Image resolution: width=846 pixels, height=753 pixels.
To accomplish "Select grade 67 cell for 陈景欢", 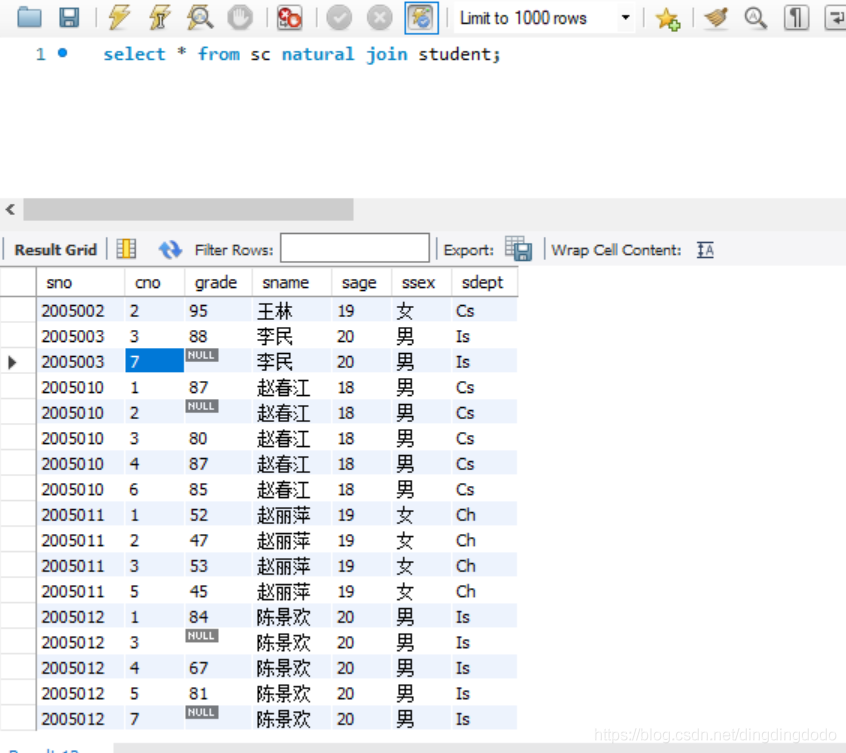I will pos(218,668).
